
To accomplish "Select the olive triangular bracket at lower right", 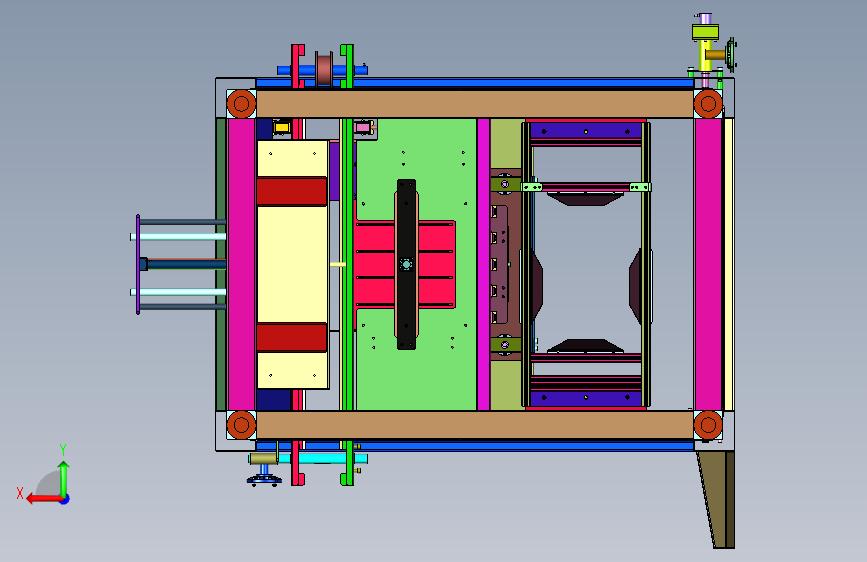I will [x=716, y=499].
